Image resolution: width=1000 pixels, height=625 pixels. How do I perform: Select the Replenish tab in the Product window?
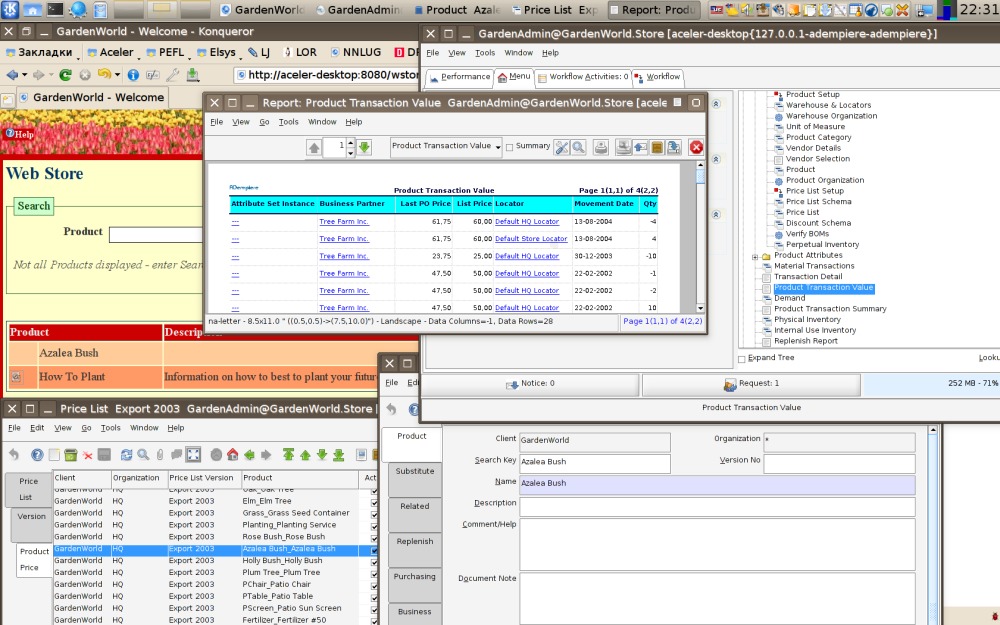(415, 550)
